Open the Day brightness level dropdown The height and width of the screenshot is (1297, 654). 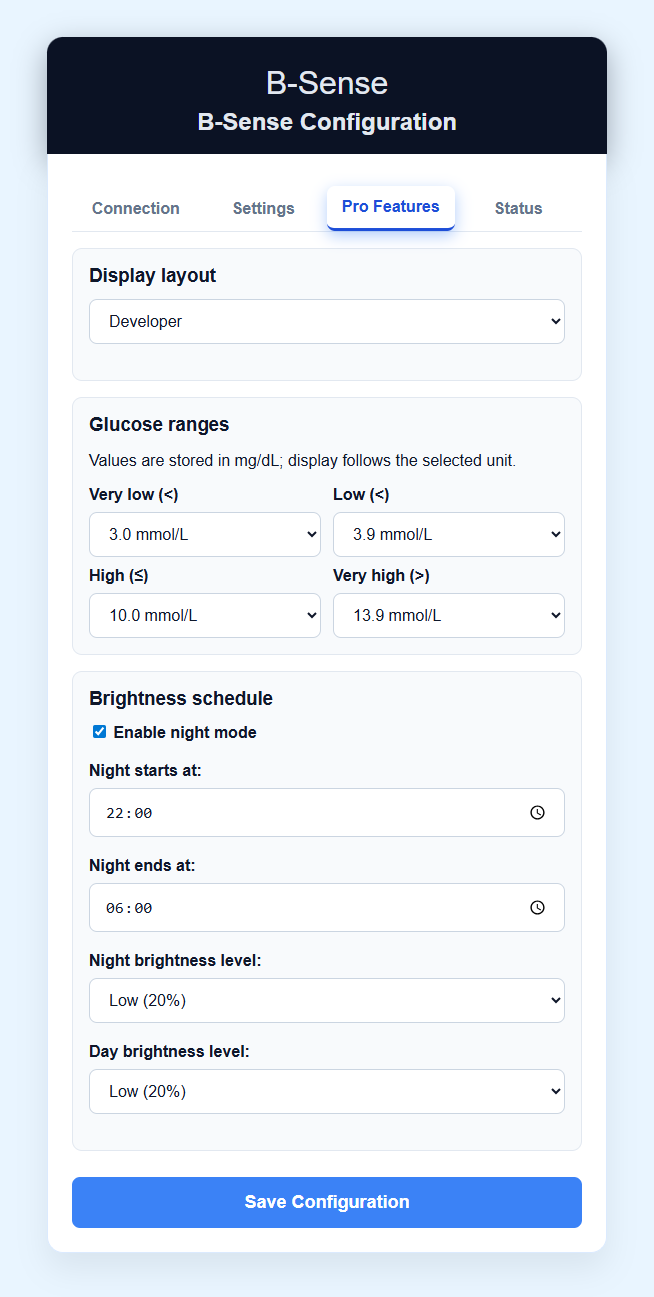[327, 1091]
